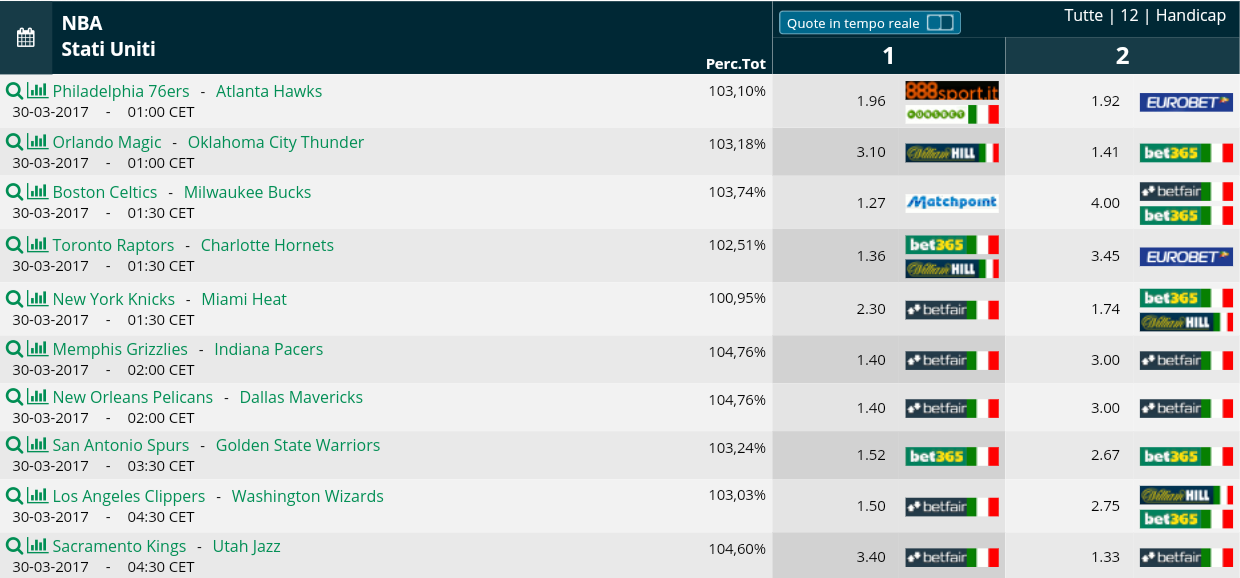This screenshot has height=578, width=1240.
Task: Click the Matchpoint bookmaker logo
Action: pos(952,203)
